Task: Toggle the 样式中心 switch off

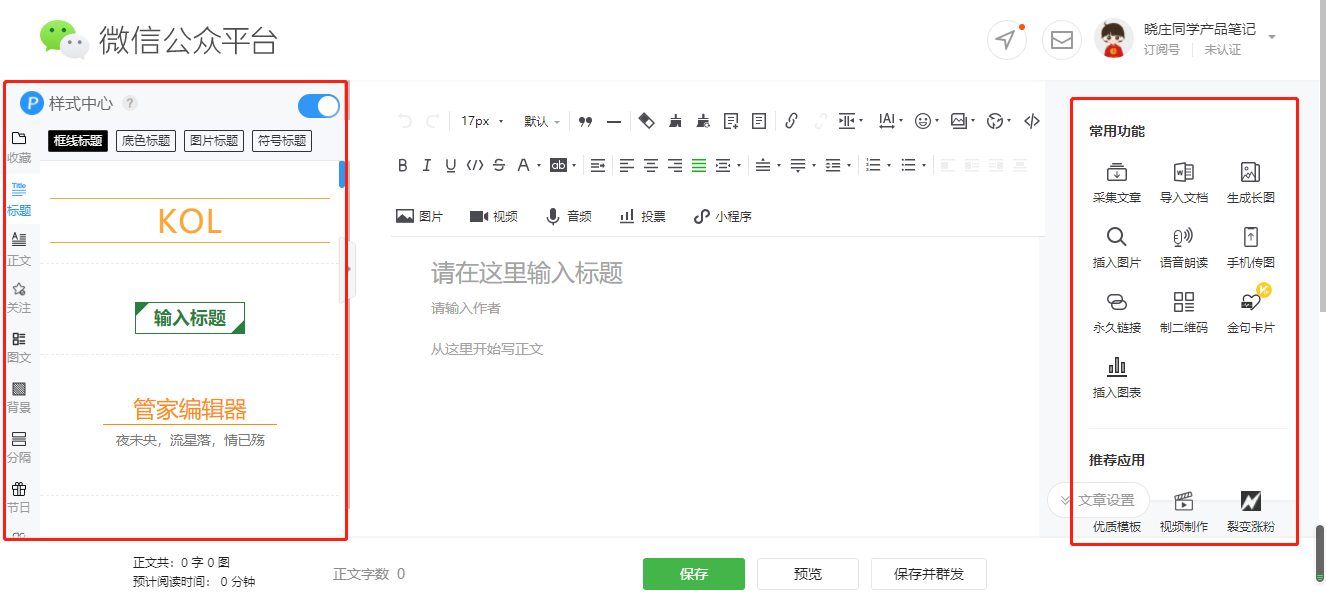Action: [x=319, y=106]
